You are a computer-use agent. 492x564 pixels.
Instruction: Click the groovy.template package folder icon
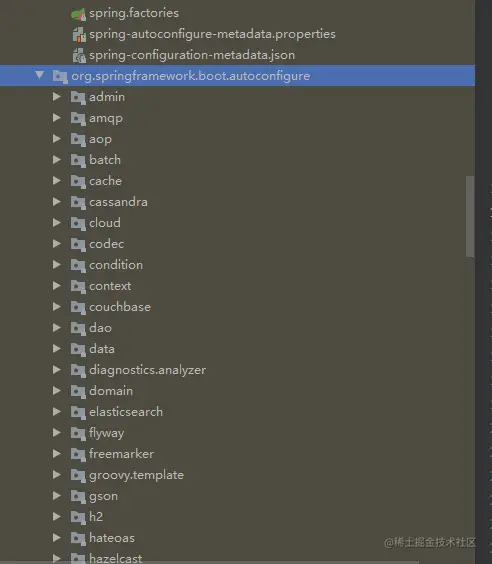[x=78, y=476]
